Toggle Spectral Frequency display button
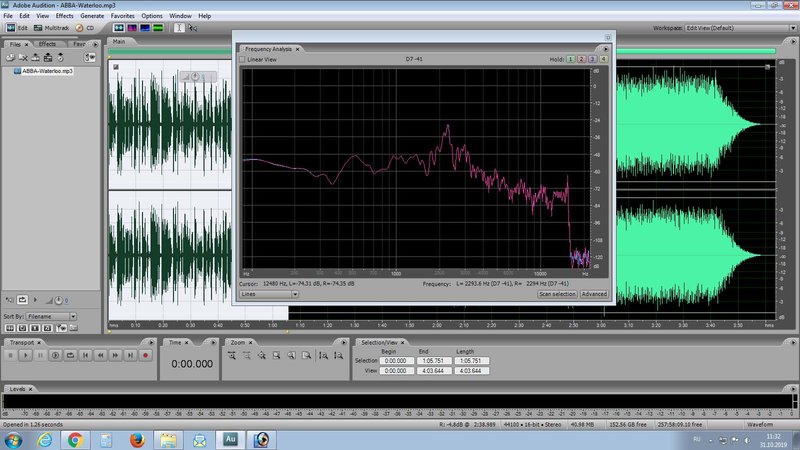The width and height of the screenshot is (800, 450). pos(132,28)
